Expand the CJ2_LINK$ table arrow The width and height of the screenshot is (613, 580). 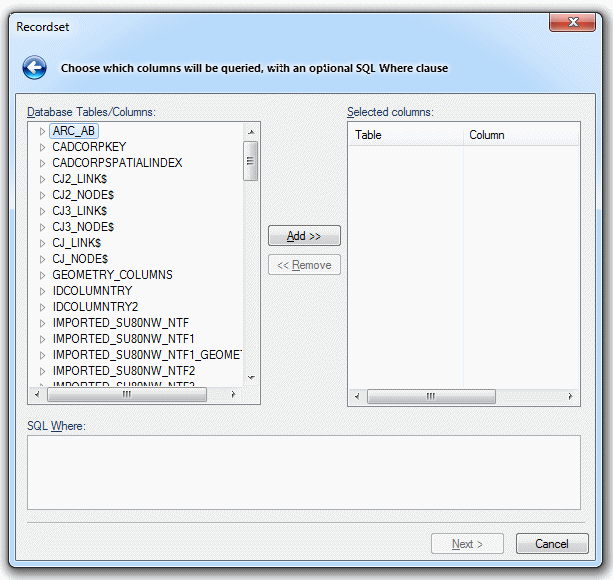point(42,179)
